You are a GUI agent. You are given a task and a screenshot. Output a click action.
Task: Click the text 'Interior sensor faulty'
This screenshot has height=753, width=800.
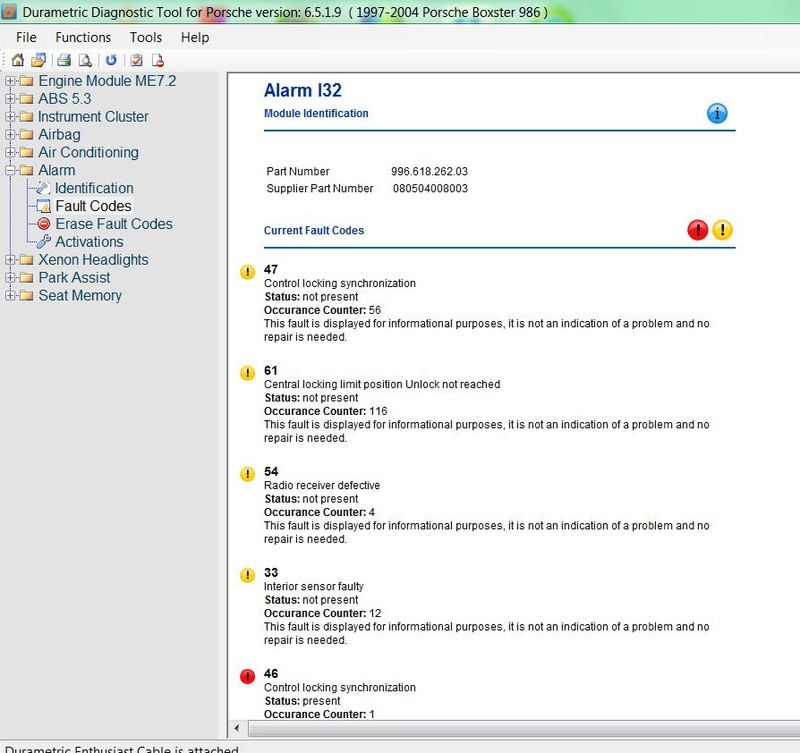[x=314, y=586]
